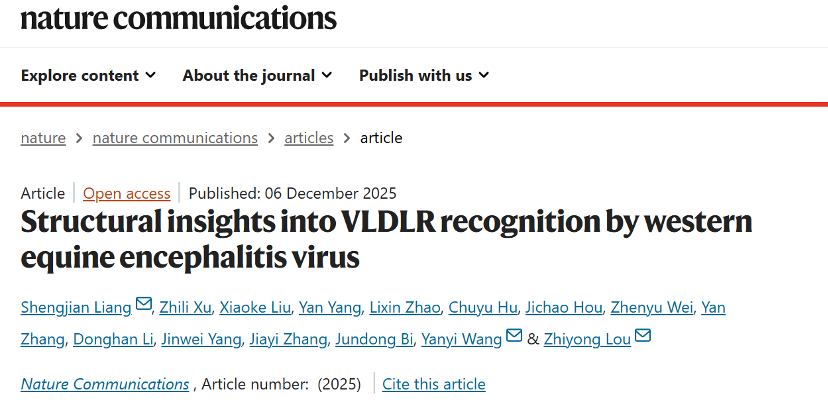Screen dimensions: 828x410
Task: Navigate to the articles breadcrumb
Action: click(309, 138)
